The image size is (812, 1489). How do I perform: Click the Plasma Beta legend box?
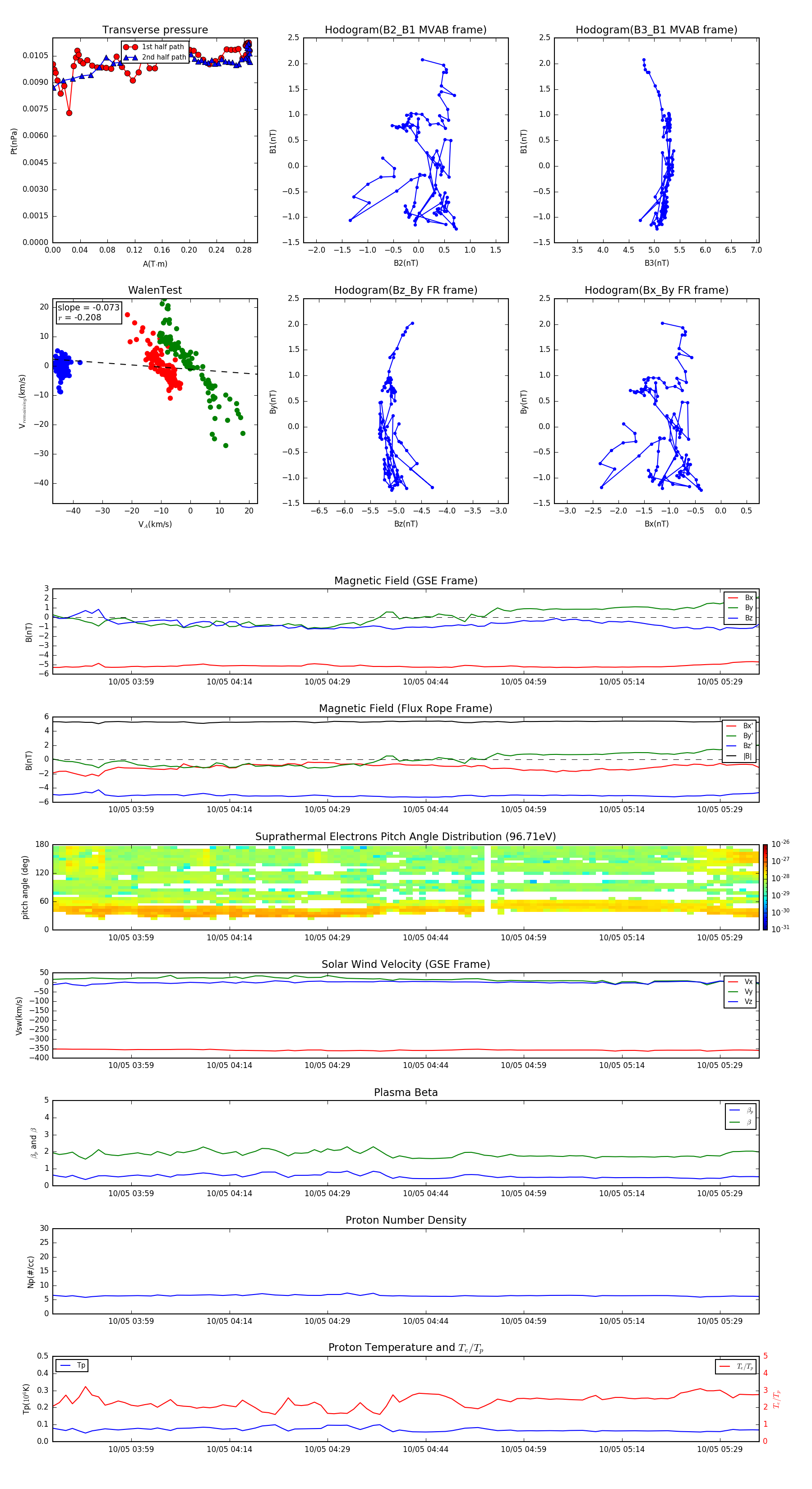pos(741,1116)
